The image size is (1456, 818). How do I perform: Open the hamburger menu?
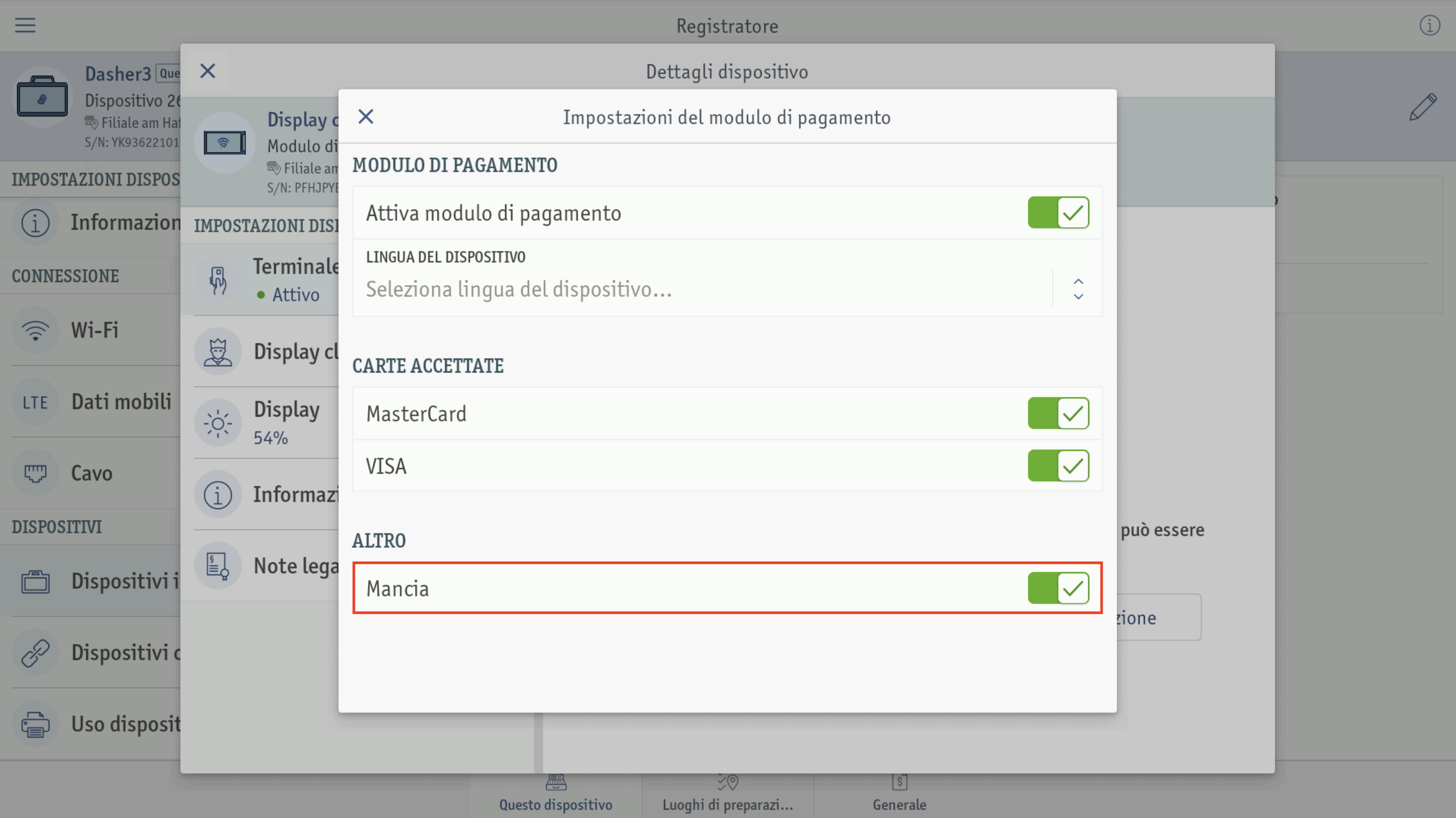[25, 25]
